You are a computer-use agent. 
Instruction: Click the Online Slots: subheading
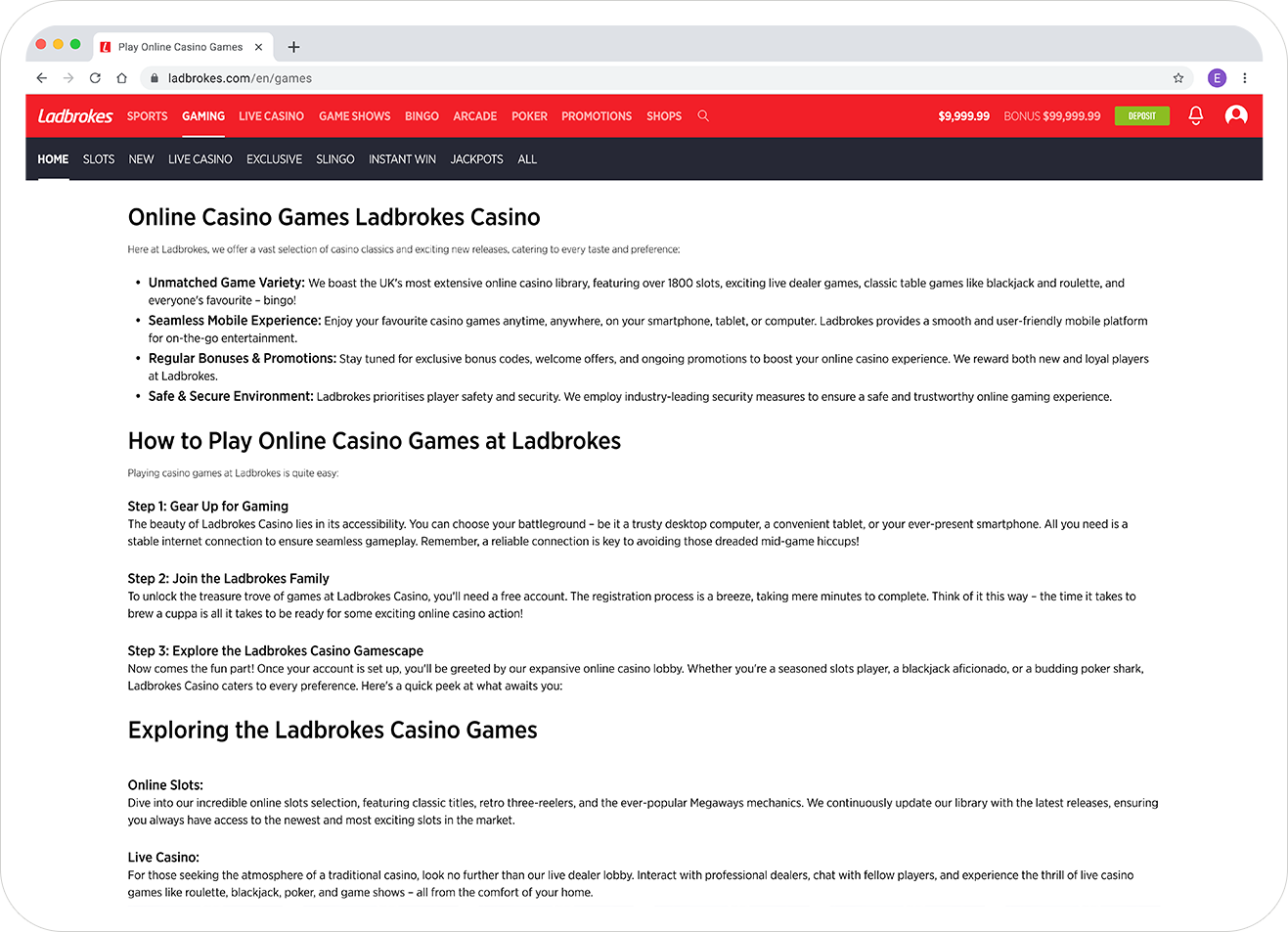[x=165, y=785]
